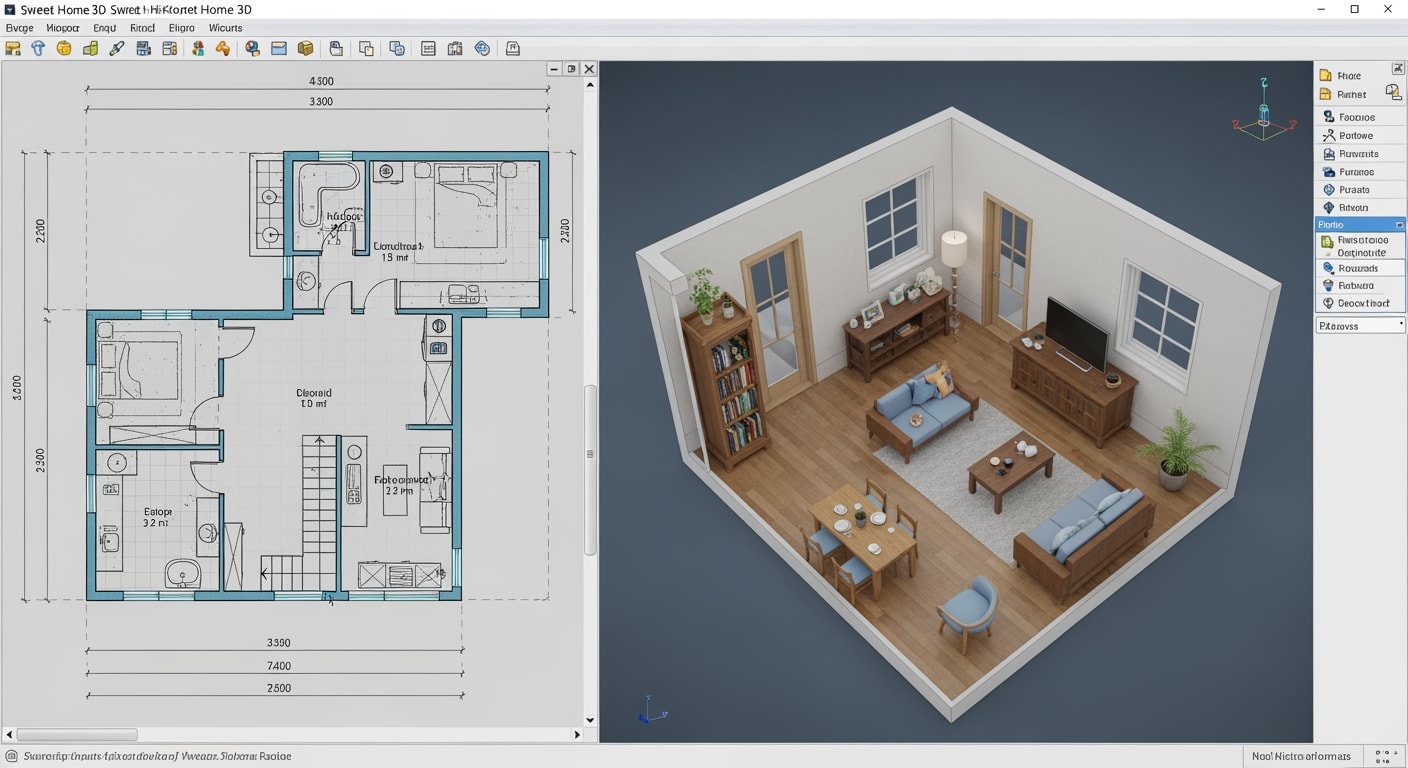Click the document list icon with yellow accent
Viewport: 1408px width, 768px height.
pyautogui.click(x=169, y=48)
